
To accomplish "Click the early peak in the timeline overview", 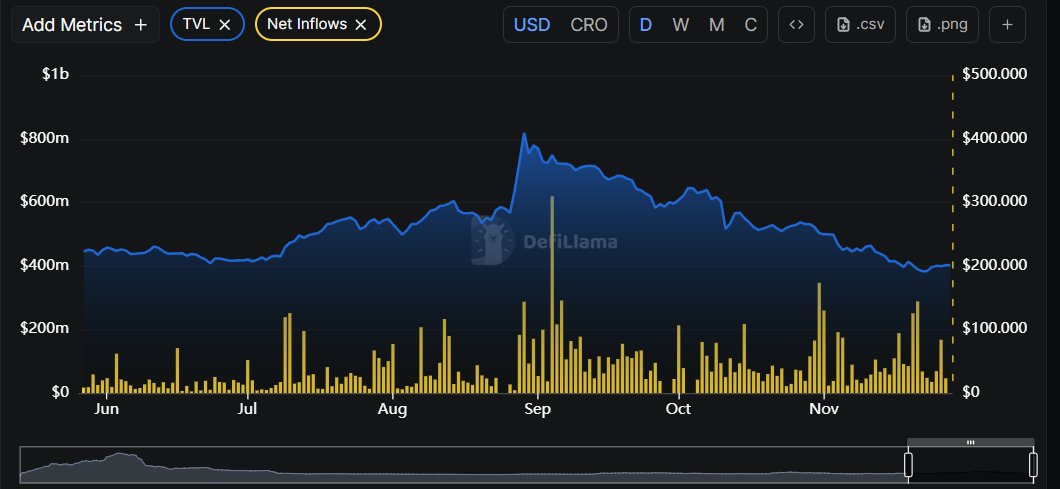I will click(x=122, y=456).
